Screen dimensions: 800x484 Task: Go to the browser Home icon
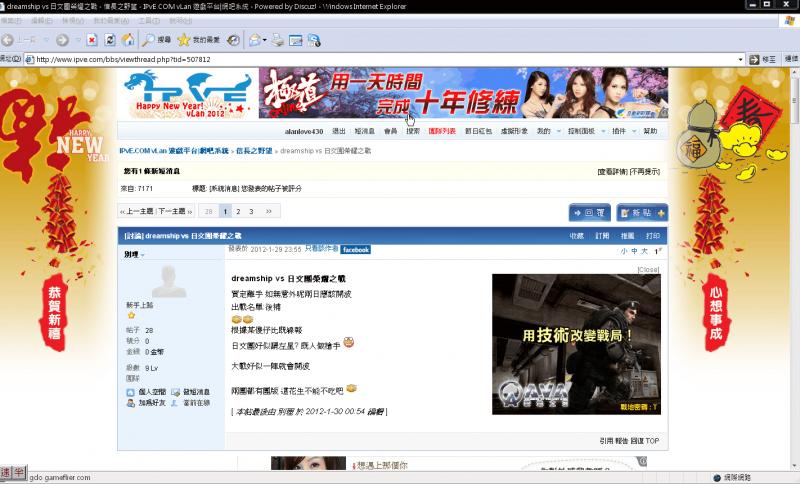tap(128, 40)
